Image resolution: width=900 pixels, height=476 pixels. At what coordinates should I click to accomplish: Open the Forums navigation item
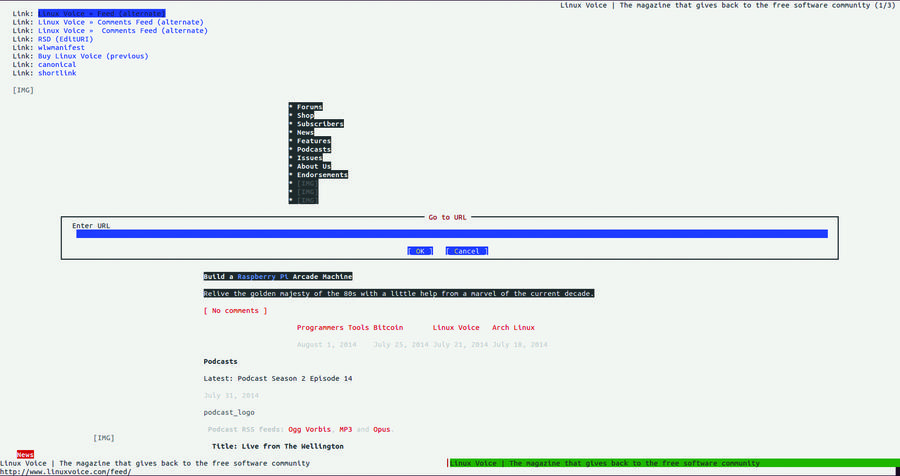[309, 107]
